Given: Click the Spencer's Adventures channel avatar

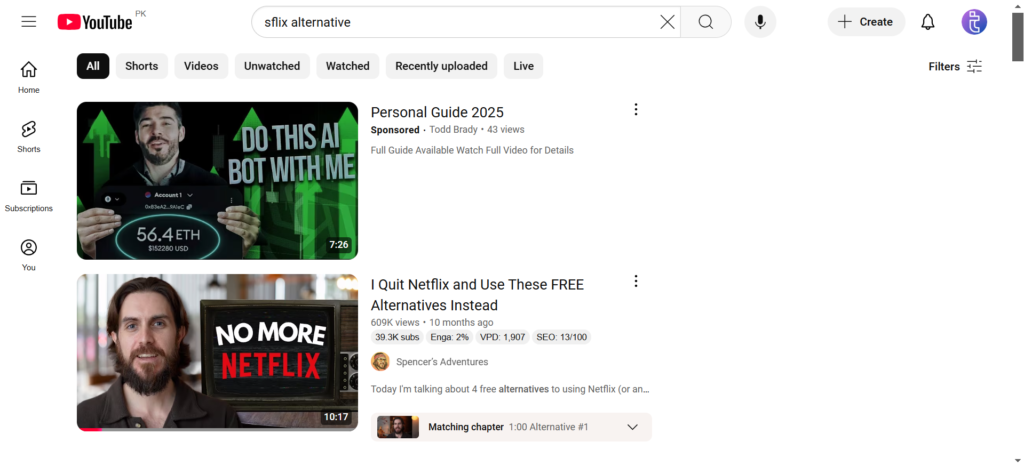Looking at the screenshot, I should [x=380, y=362].
